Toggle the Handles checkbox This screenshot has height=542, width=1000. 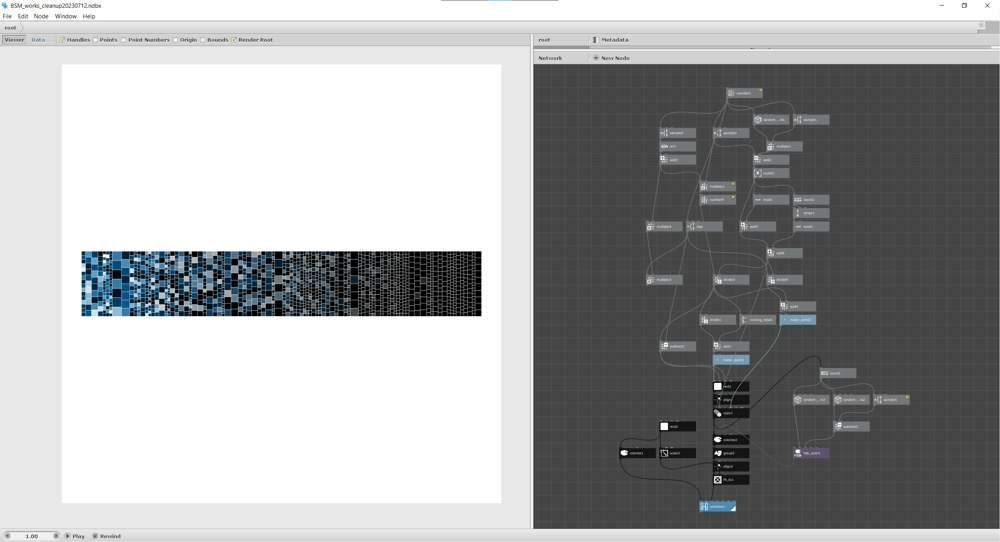[63, 40]
